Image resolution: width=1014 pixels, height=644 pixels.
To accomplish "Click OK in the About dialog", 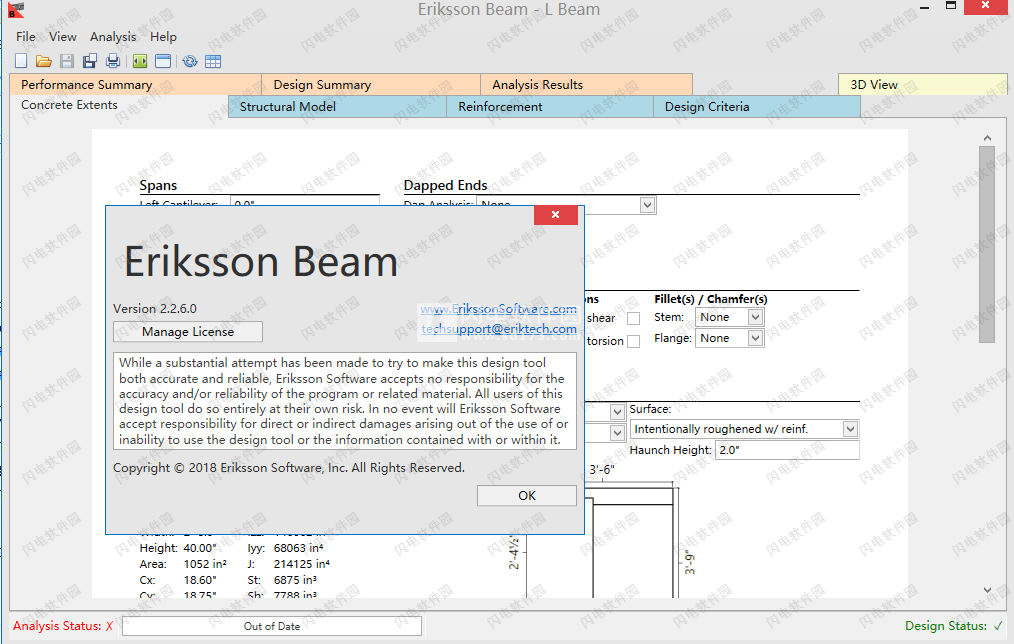I will point(526,495).
